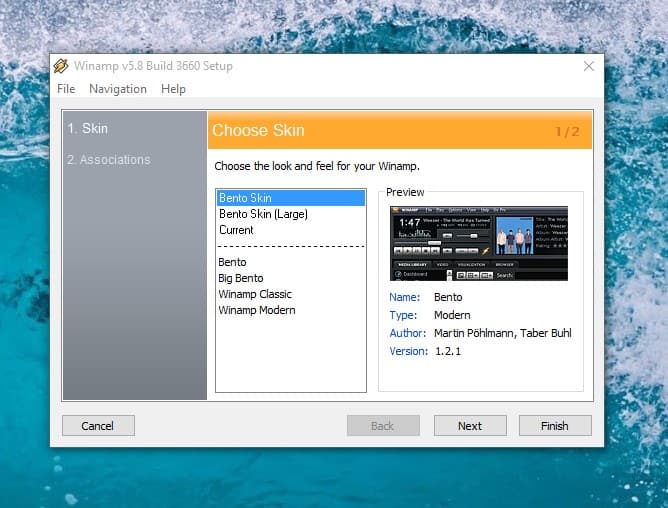Click the Winamp lightning icon in title bar
Image resolution: width=668 pixels, height=508 pixels.
pyautogui.click(x=61, y=66)
